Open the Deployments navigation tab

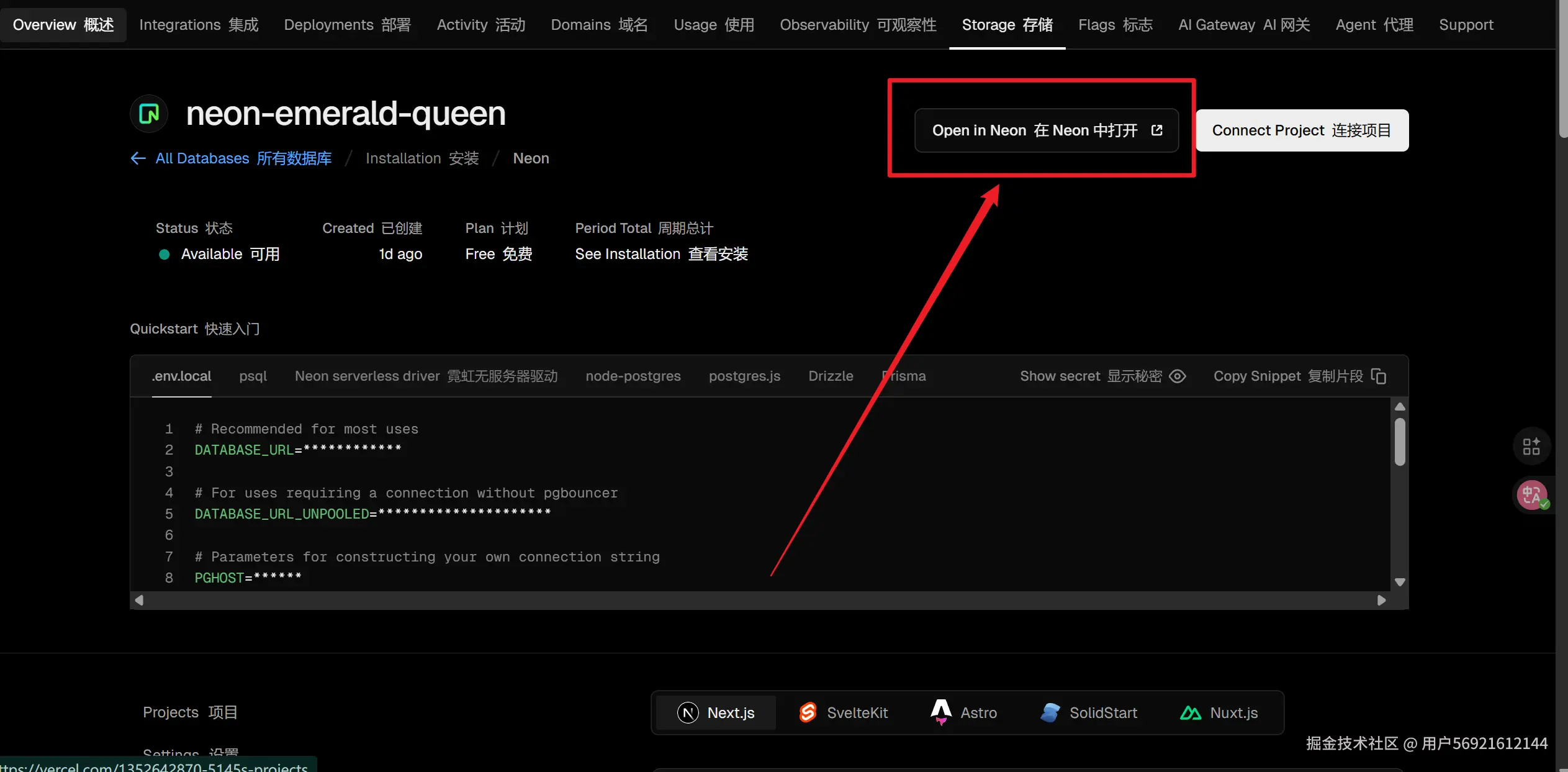(347, 25)
